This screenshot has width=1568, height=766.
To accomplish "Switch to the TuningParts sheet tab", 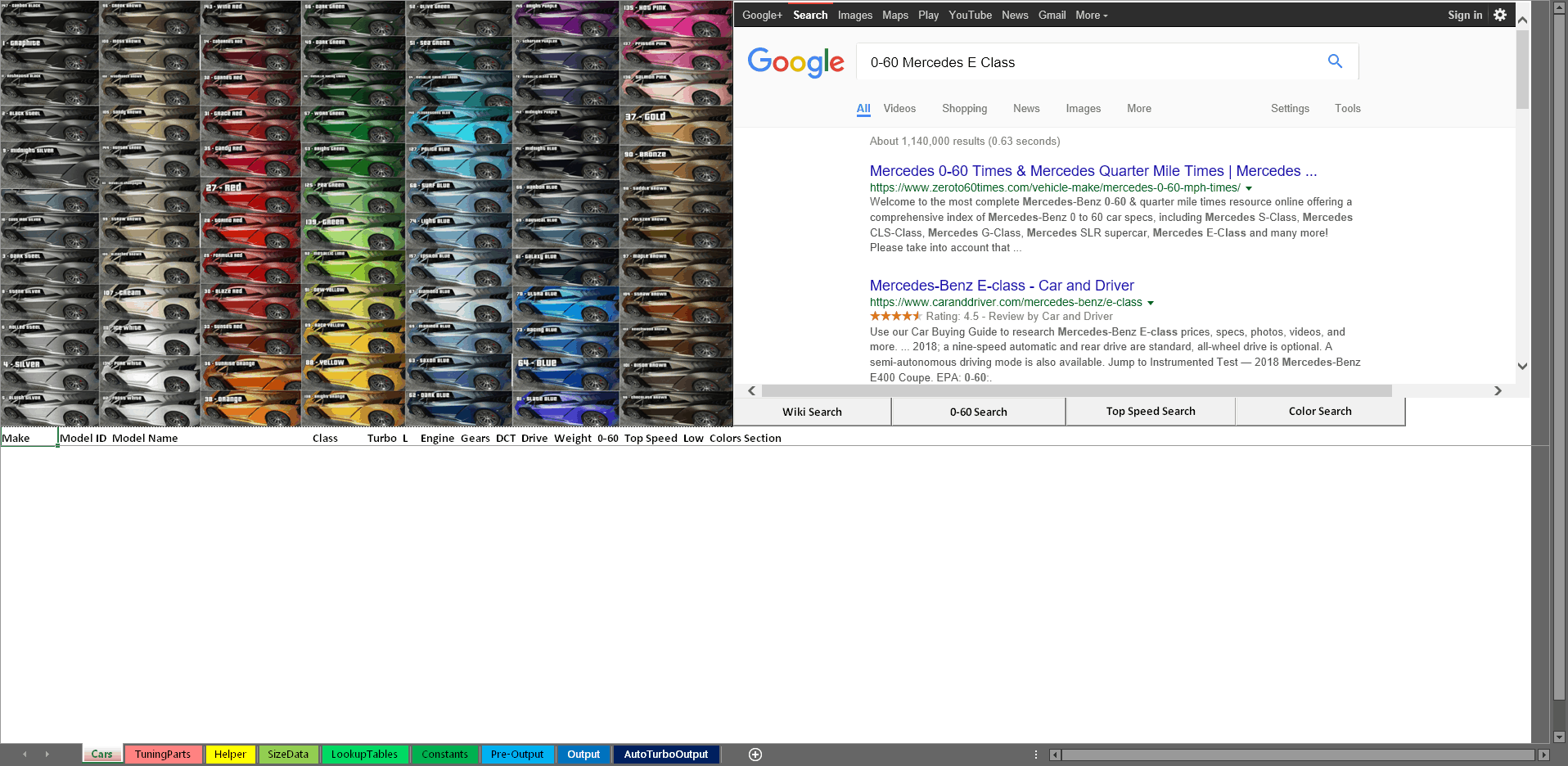I will pos(163,755).
